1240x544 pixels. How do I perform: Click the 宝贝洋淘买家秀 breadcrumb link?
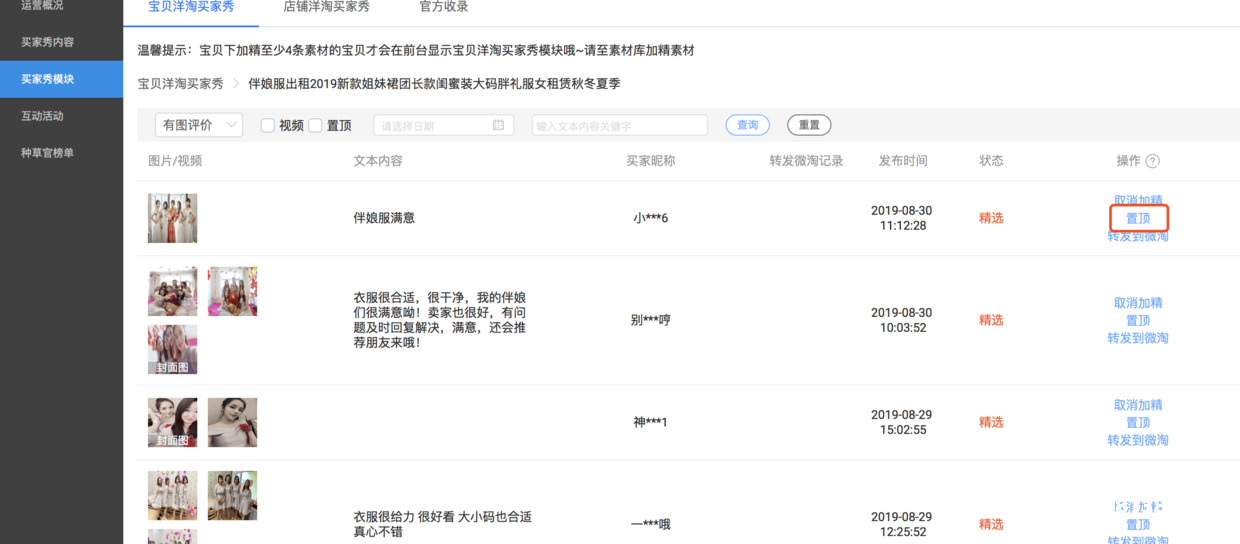tap(180, 84)
